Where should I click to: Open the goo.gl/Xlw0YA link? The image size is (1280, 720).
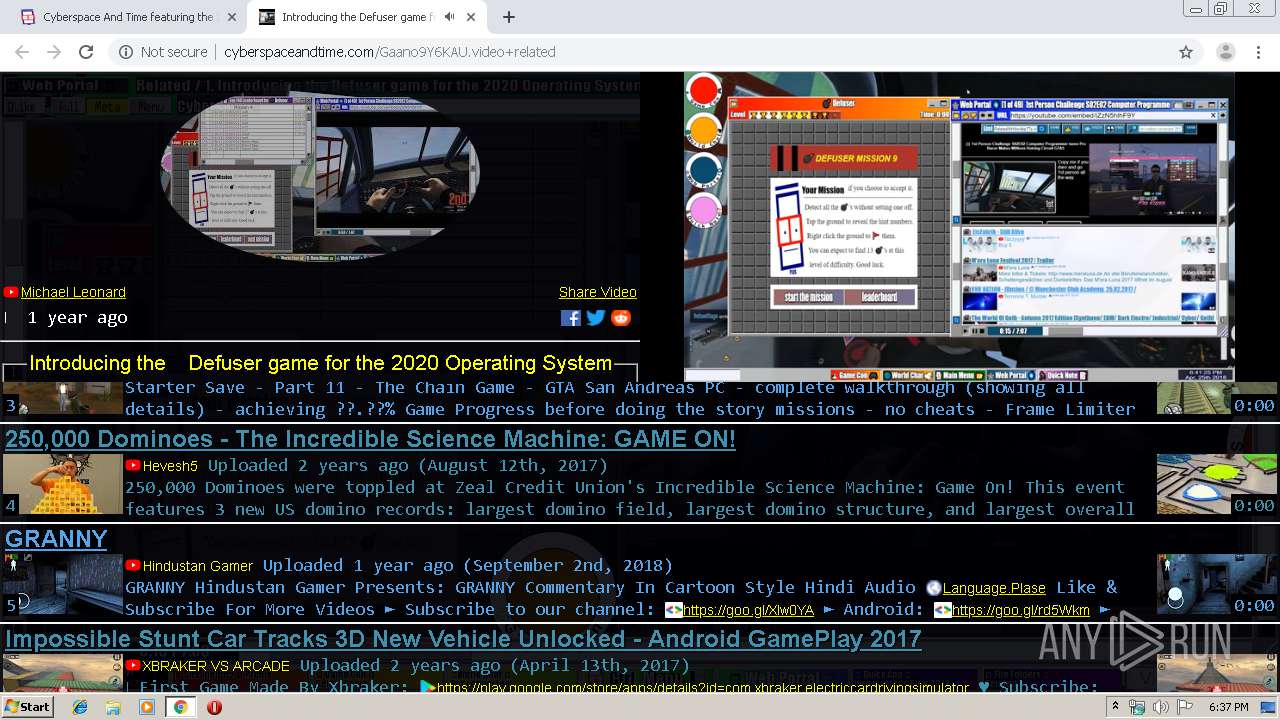coord(748,610)
